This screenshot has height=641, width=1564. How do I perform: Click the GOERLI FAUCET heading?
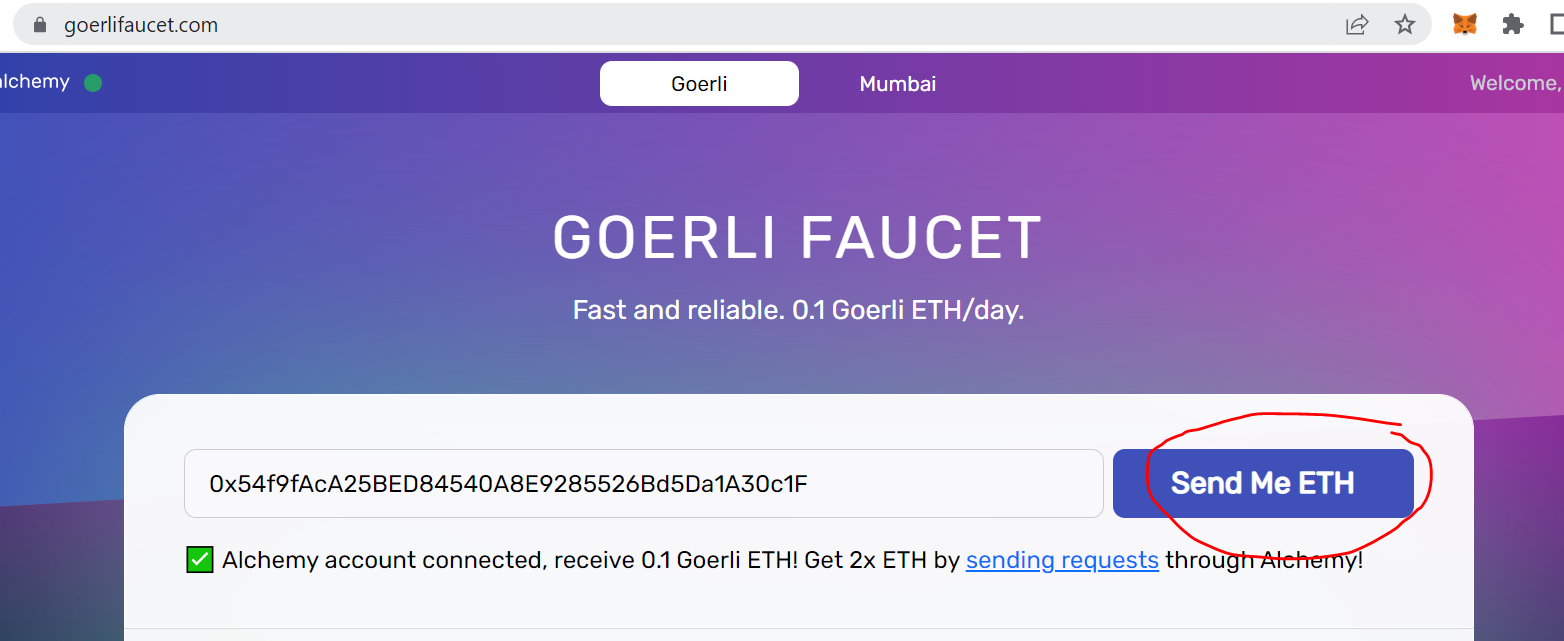797,238
